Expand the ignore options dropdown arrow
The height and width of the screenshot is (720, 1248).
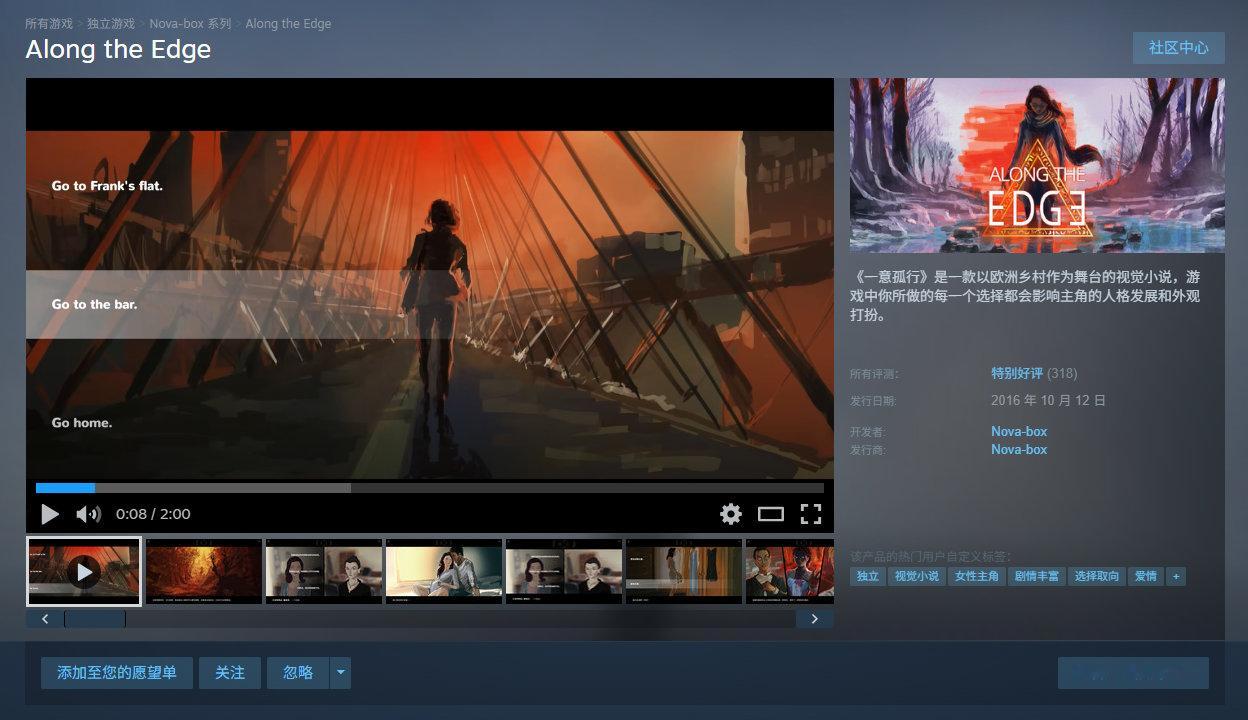(341, 673)
